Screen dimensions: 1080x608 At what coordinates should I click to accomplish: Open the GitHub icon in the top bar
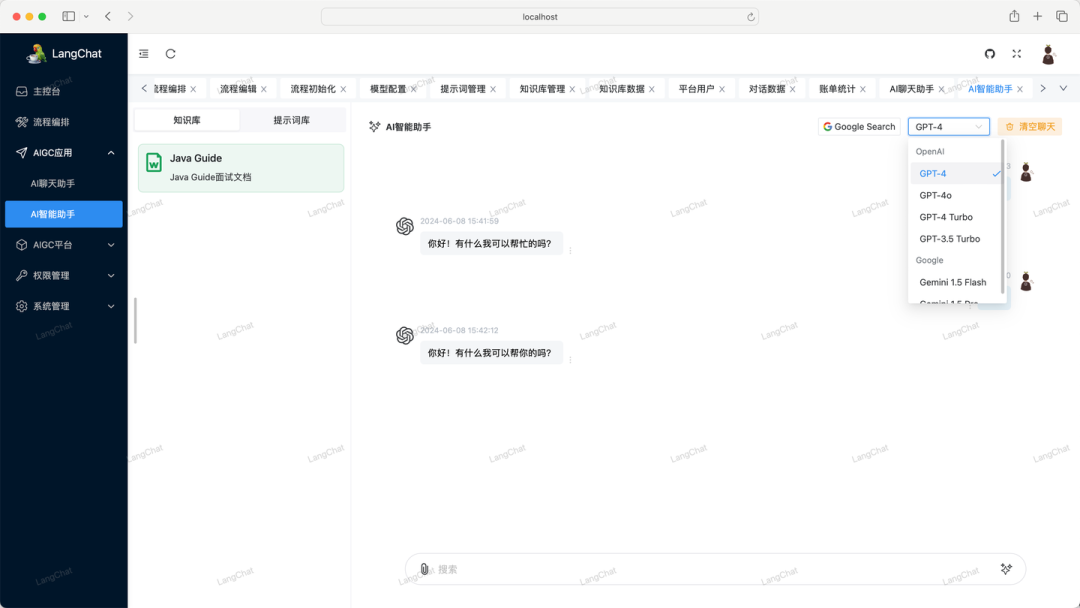990,54
